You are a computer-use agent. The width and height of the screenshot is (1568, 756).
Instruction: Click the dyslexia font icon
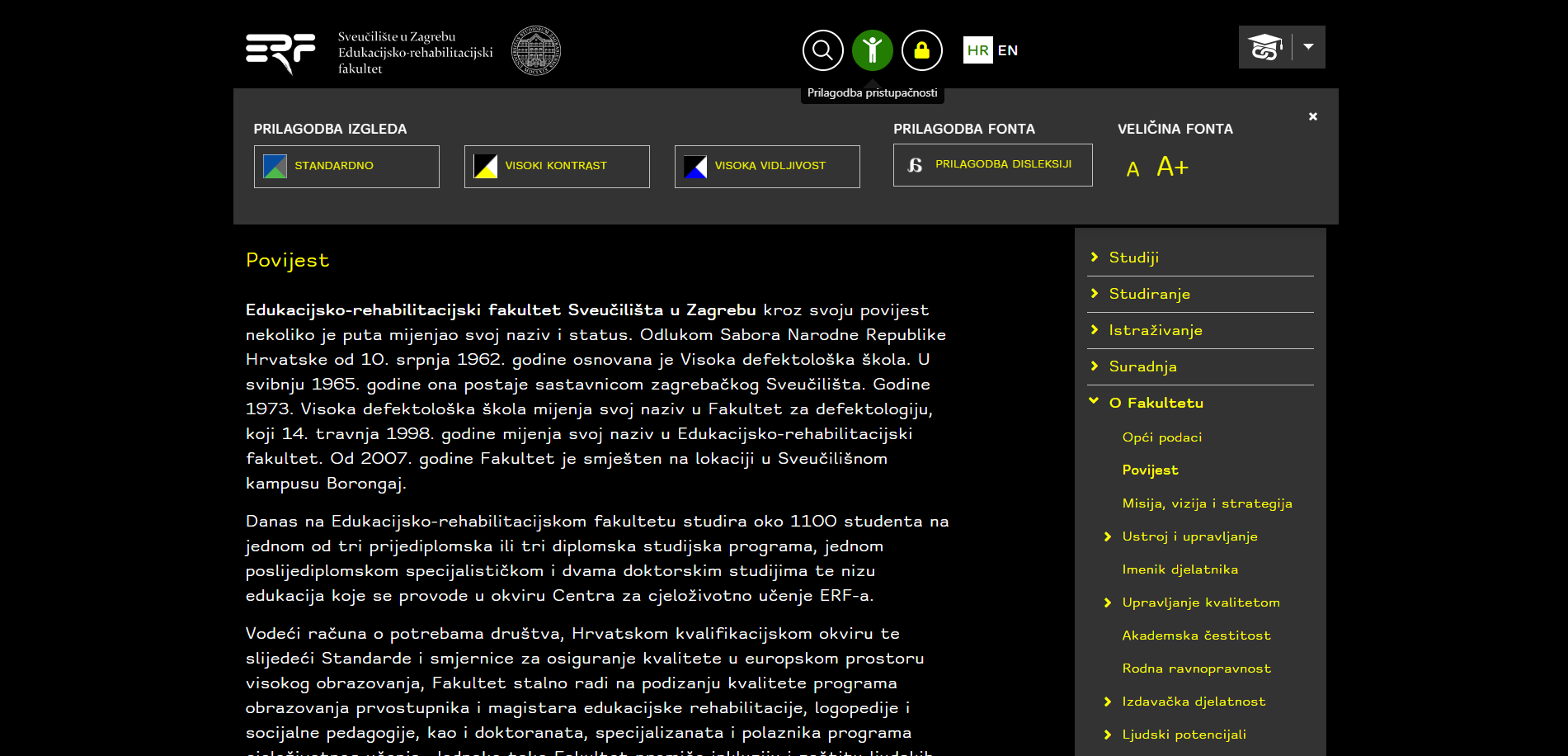point(915,165)
